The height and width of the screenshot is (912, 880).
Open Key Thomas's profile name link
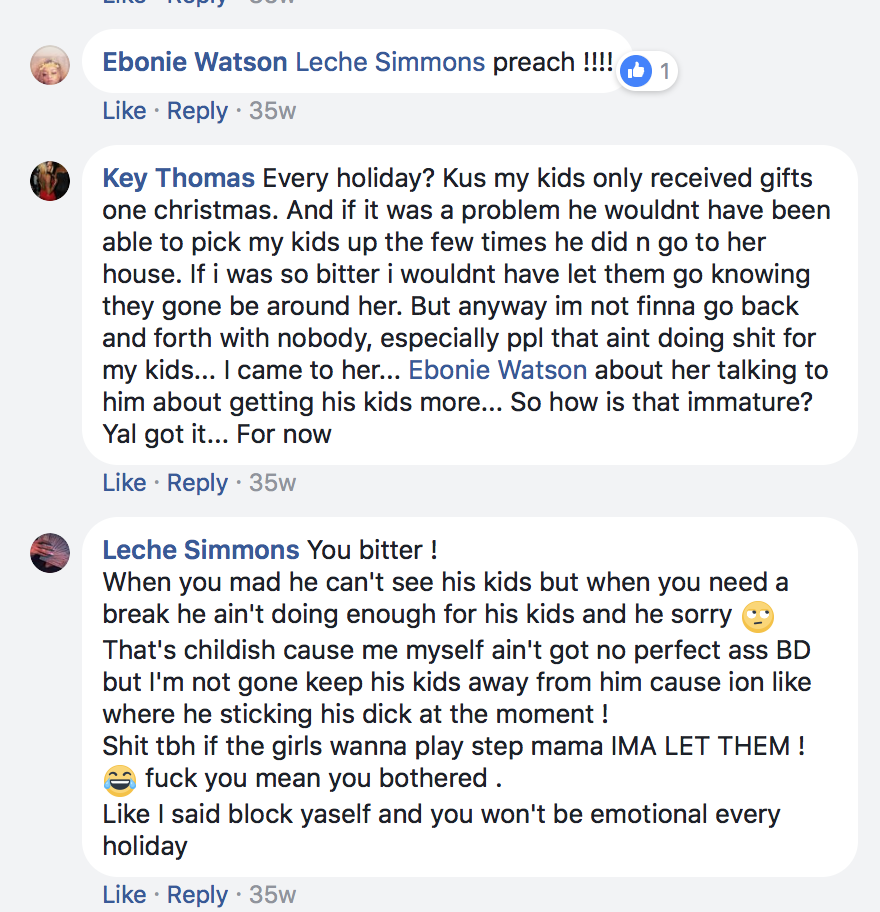[x=179, y=178]
